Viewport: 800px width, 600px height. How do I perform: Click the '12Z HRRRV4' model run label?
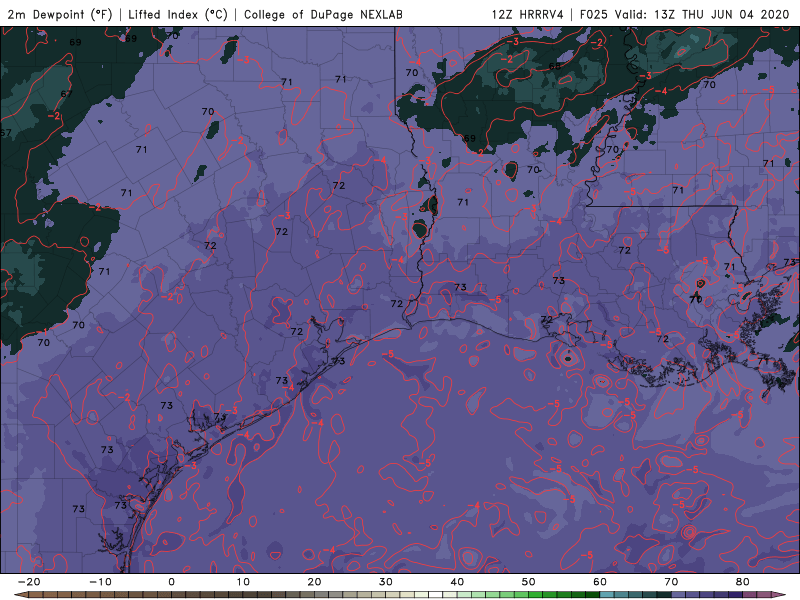[x=527, y=14]
